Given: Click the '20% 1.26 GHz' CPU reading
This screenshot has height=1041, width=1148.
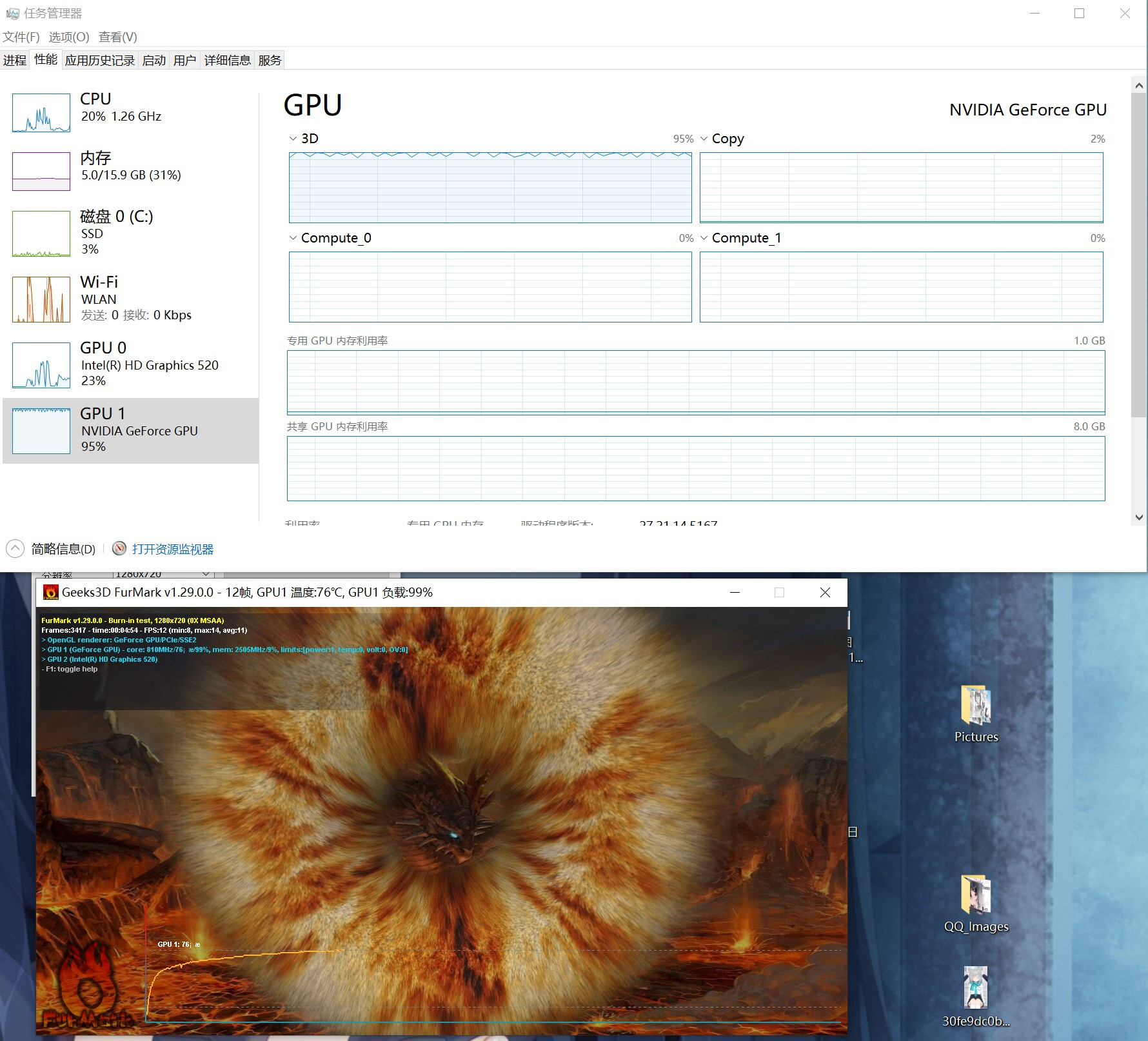Looking at the screenshot, I should [121, 116].
